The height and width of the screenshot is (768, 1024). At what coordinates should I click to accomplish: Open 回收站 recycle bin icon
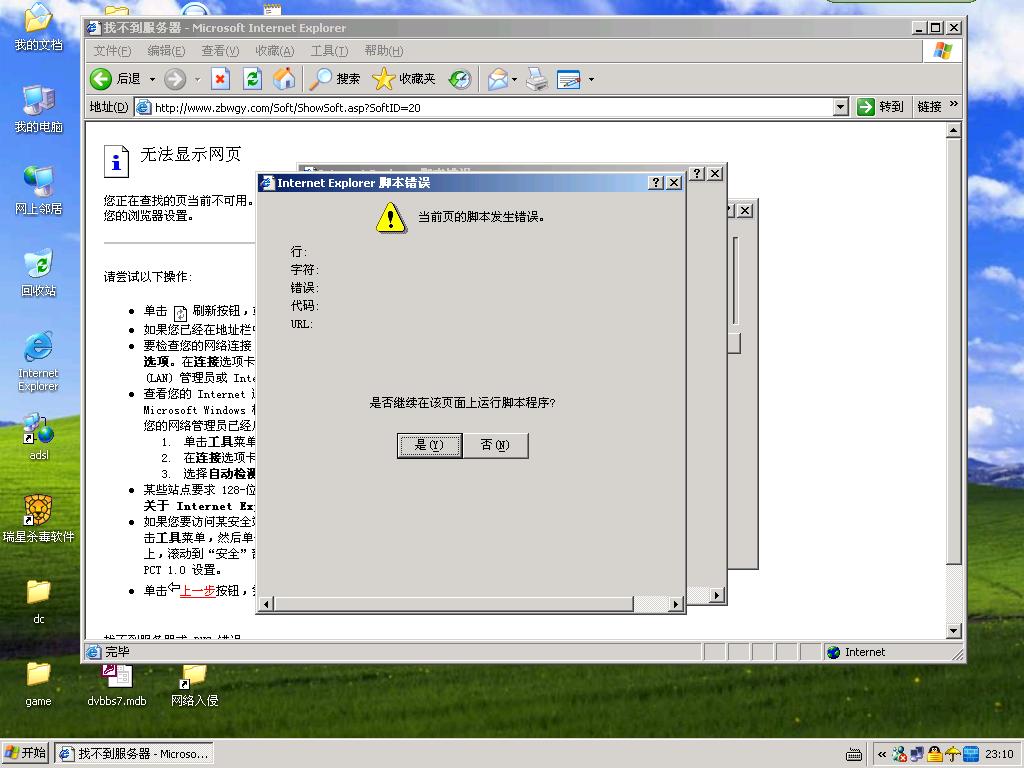pyautogui.click(x=39, y=272)
